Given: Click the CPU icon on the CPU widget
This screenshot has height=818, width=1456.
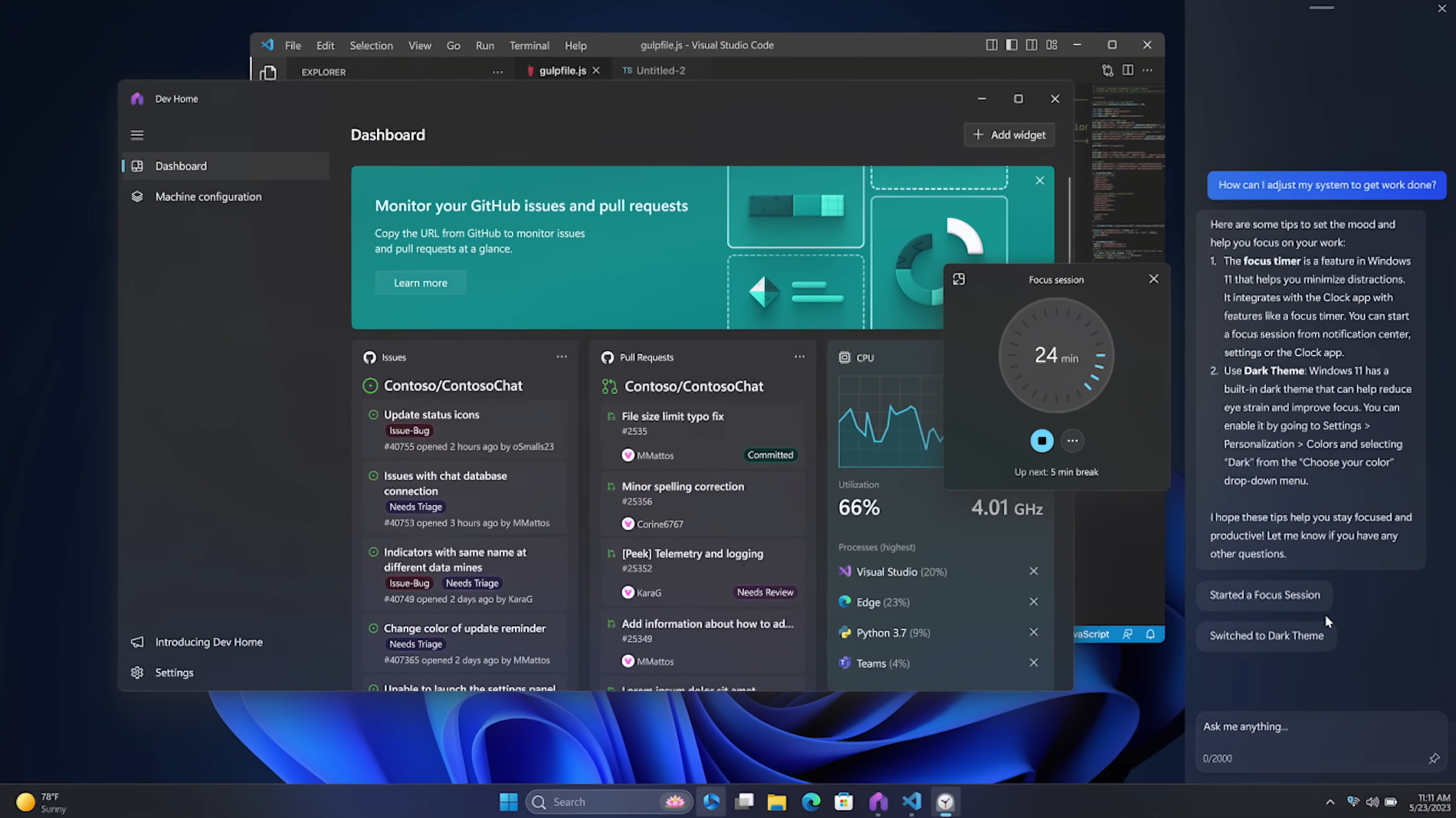Looking at the screenshot, I should coord(844,356).
